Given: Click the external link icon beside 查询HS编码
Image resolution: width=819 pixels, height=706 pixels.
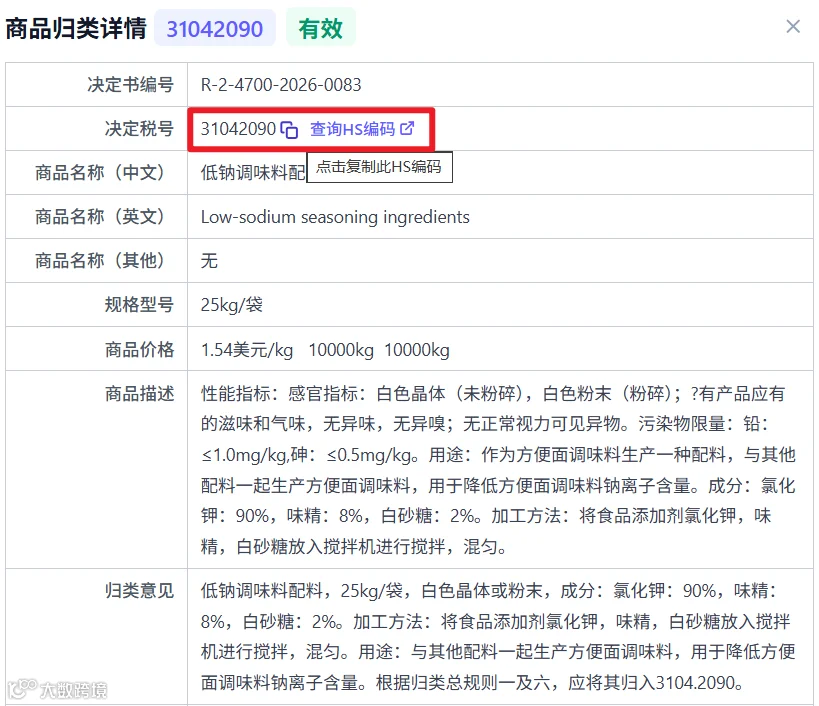Looking at the screenshot, I should click(x=407, y=128).
